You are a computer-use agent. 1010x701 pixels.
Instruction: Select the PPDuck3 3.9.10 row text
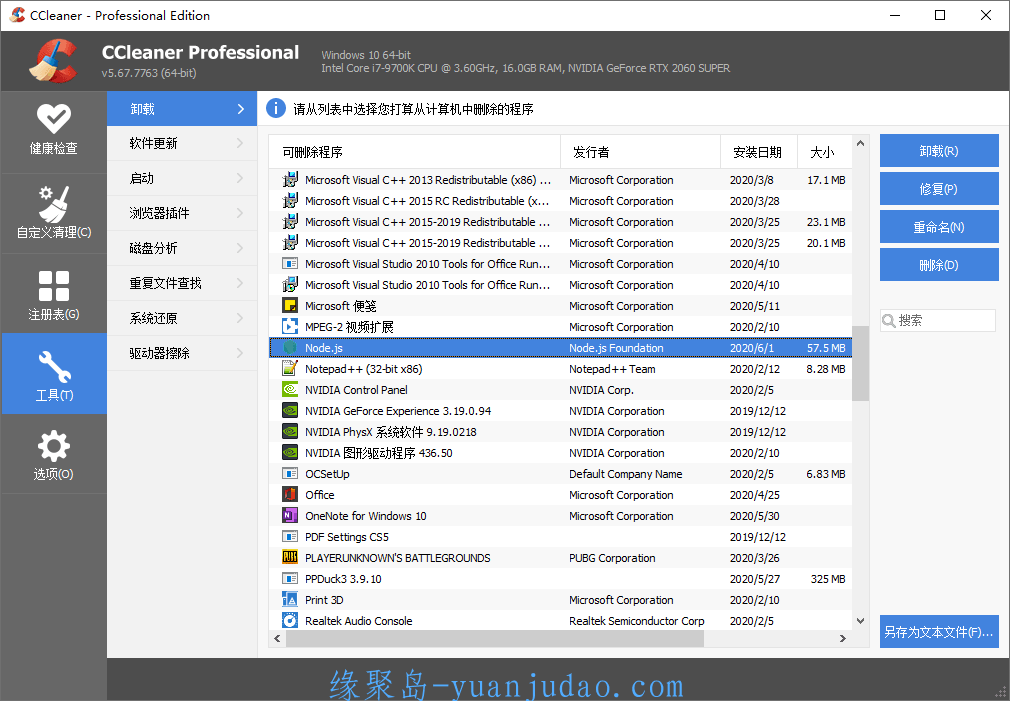[343, 579]
